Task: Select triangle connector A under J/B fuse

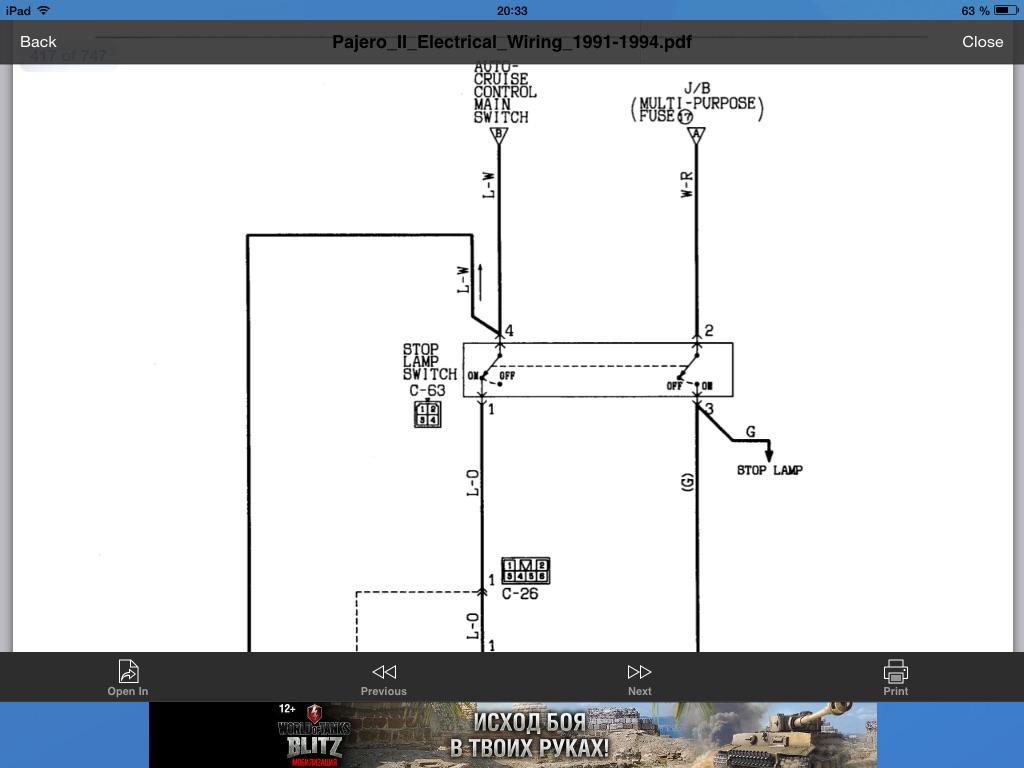Action: [x=697, y=135]
